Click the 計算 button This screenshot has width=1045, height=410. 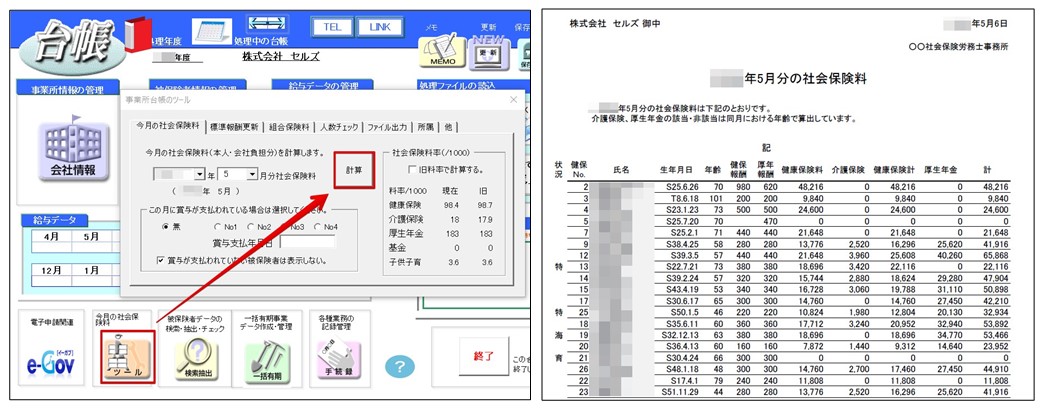point(355,170)
